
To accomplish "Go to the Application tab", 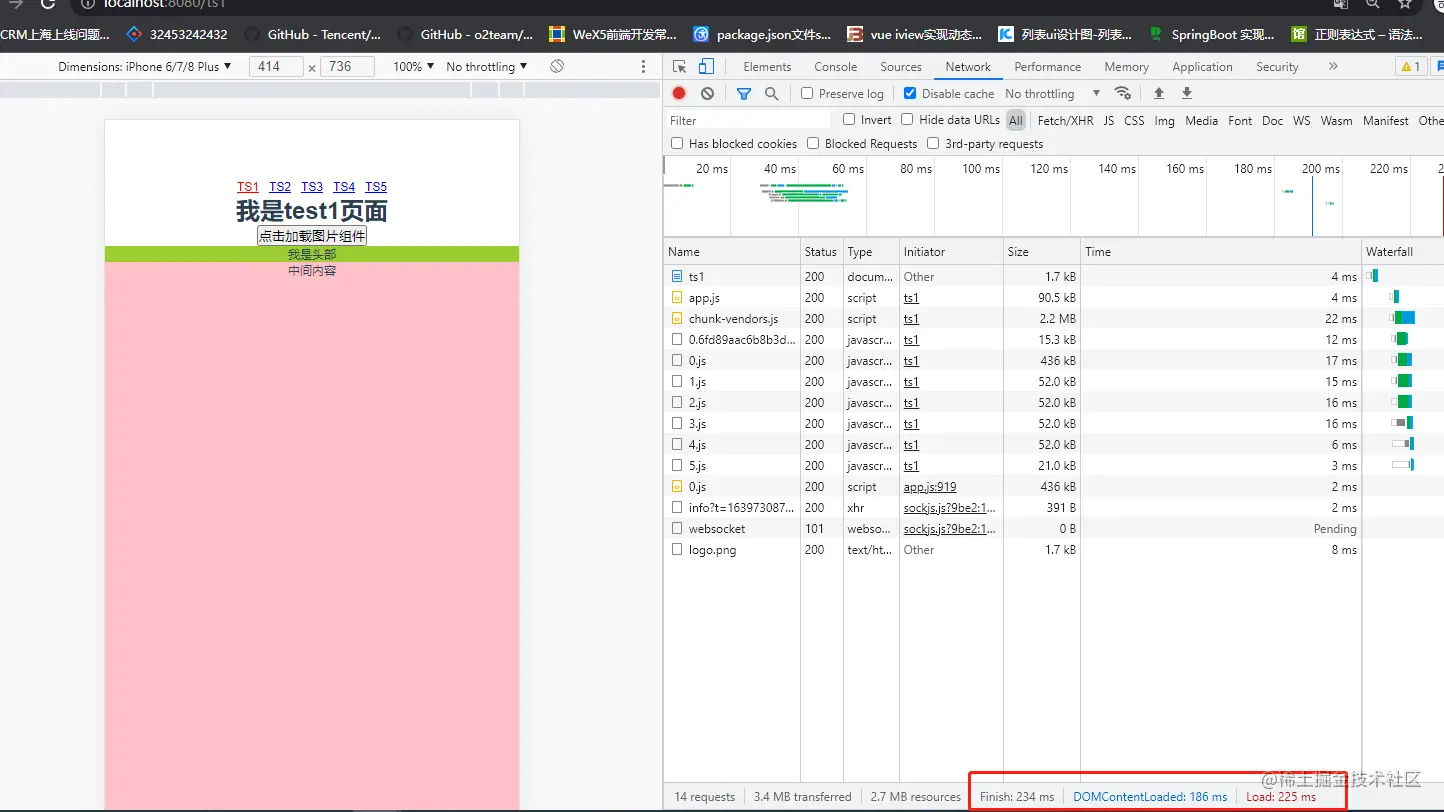I will (x=1202, y=67).
